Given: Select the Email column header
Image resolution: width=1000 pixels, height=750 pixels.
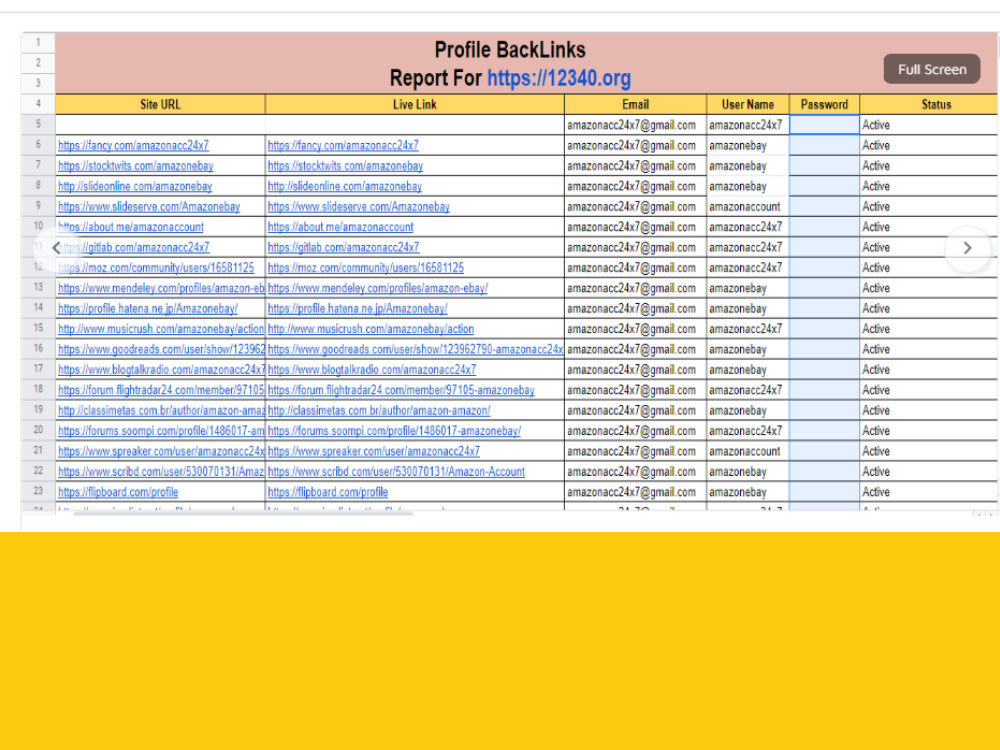Looking at the screenshot, I should click(635, 105).
